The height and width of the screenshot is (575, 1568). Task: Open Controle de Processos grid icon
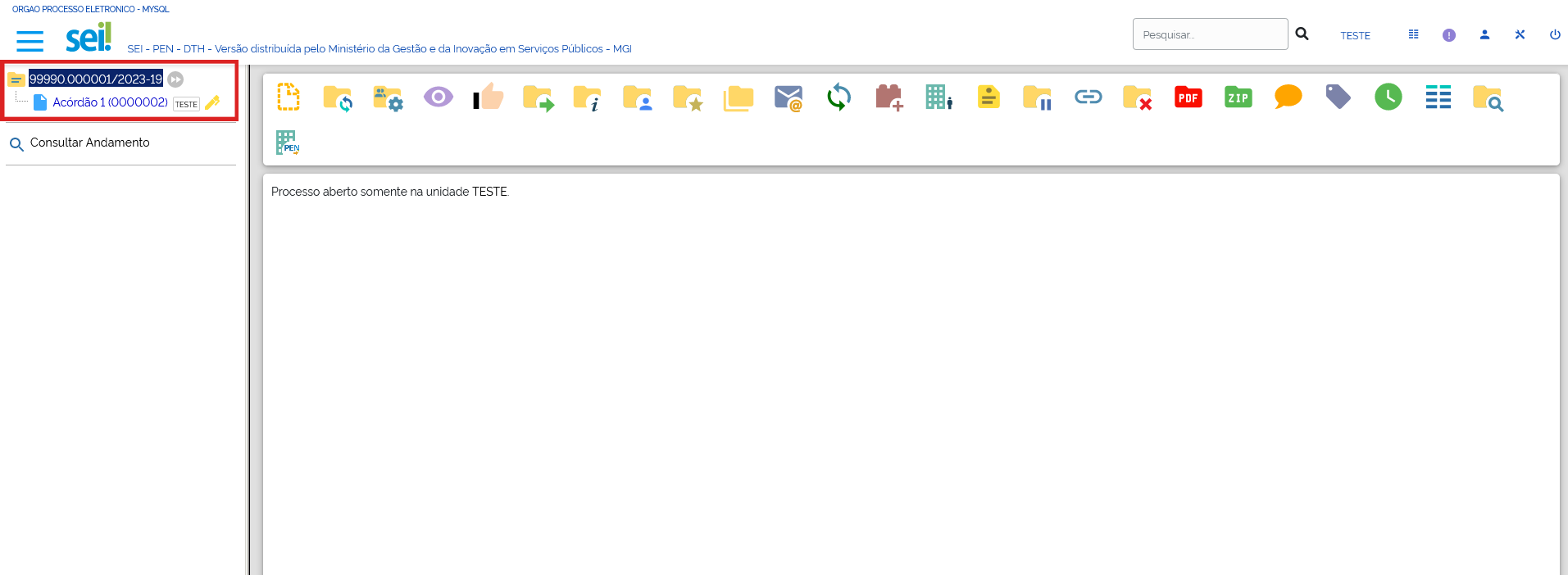1414,34
